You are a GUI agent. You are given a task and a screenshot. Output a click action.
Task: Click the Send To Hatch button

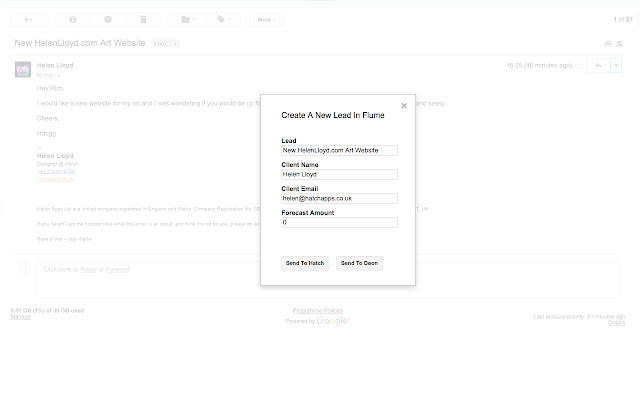tap(305, 263)
